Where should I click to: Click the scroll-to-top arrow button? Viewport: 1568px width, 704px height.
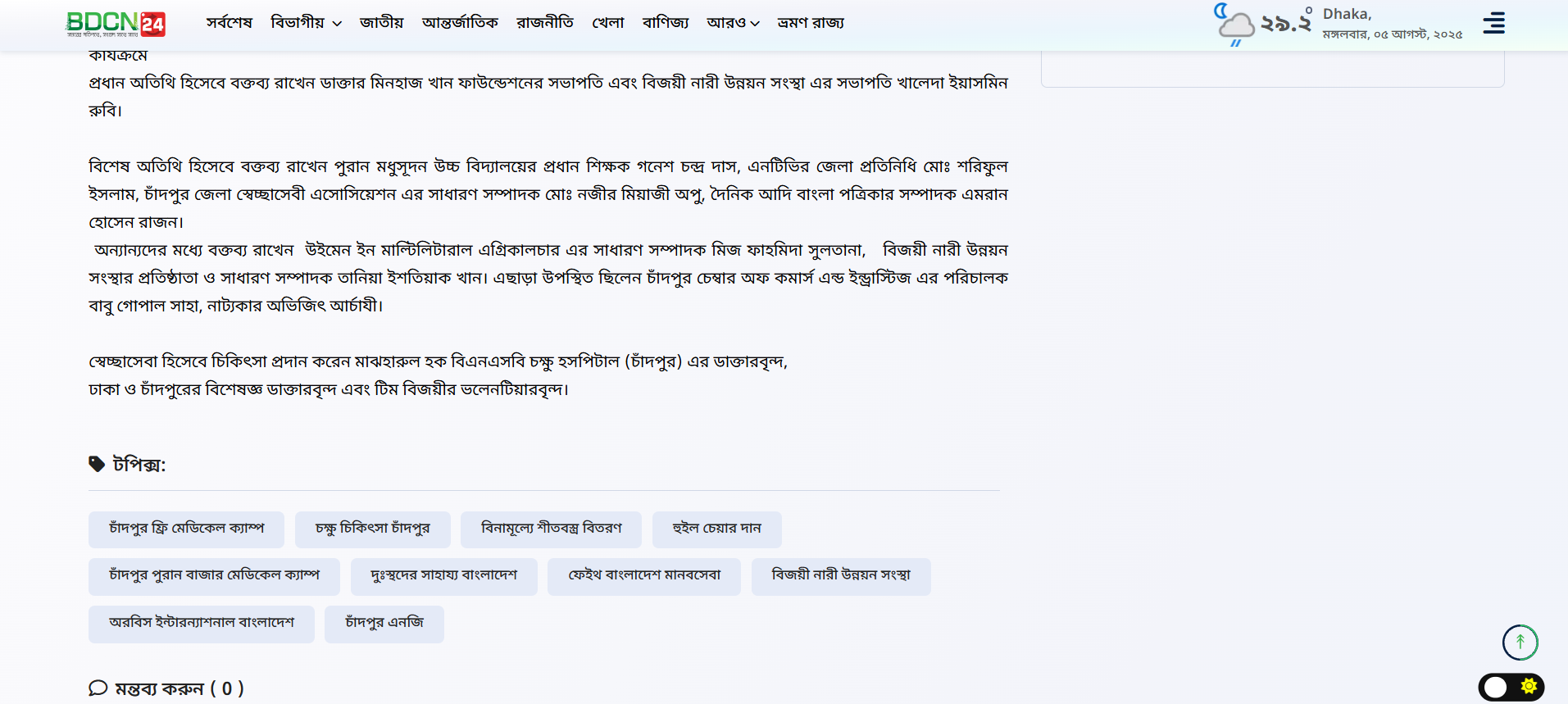tap(1520, 643)
